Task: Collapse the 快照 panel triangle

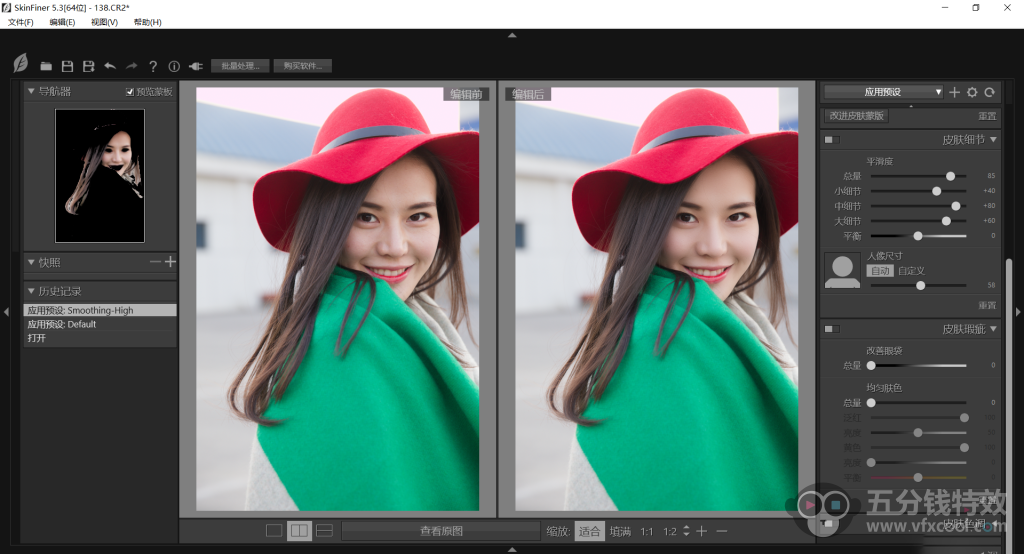Action: click(x=31, y=262)
